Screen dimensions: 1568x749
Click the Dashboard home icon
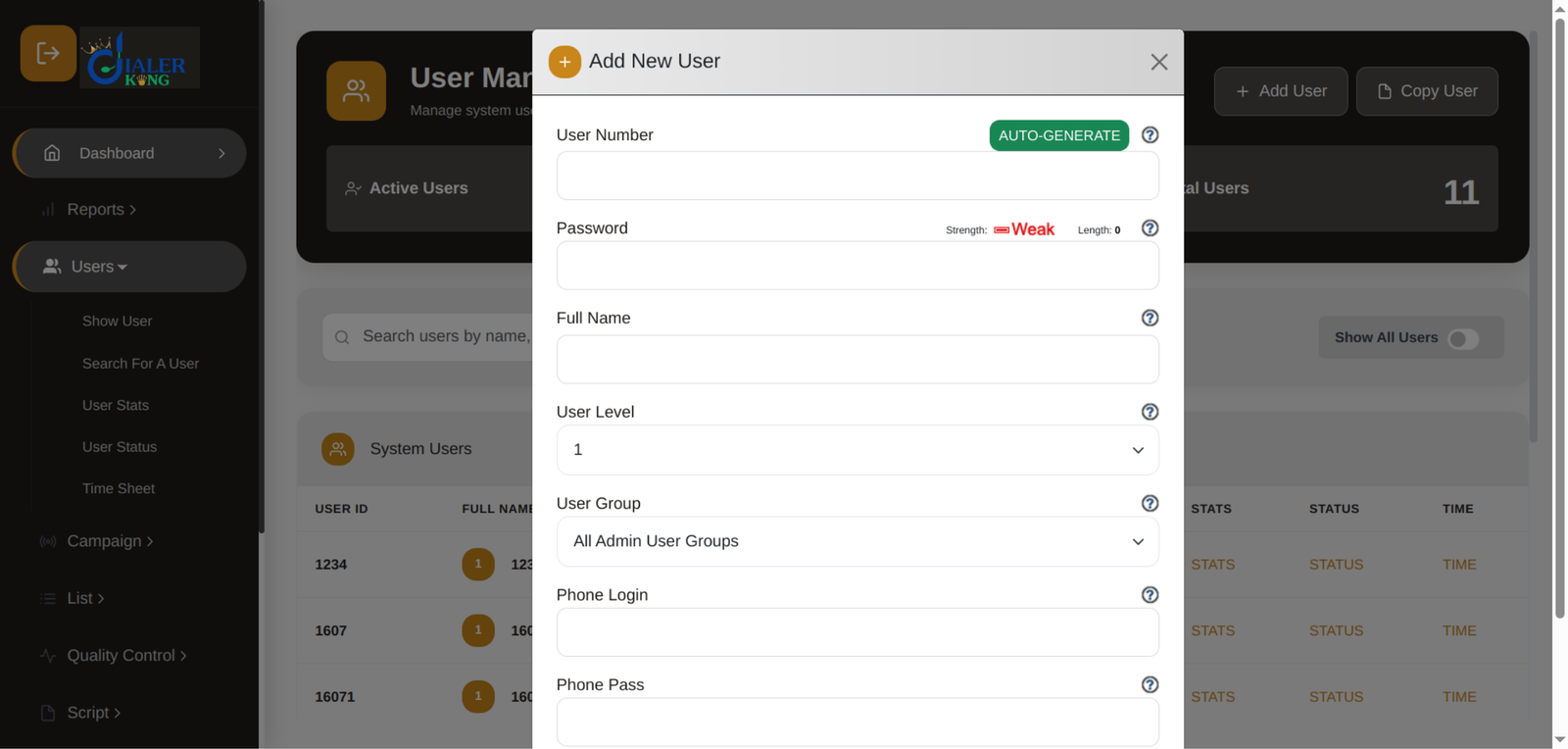(x=52, y=153)
